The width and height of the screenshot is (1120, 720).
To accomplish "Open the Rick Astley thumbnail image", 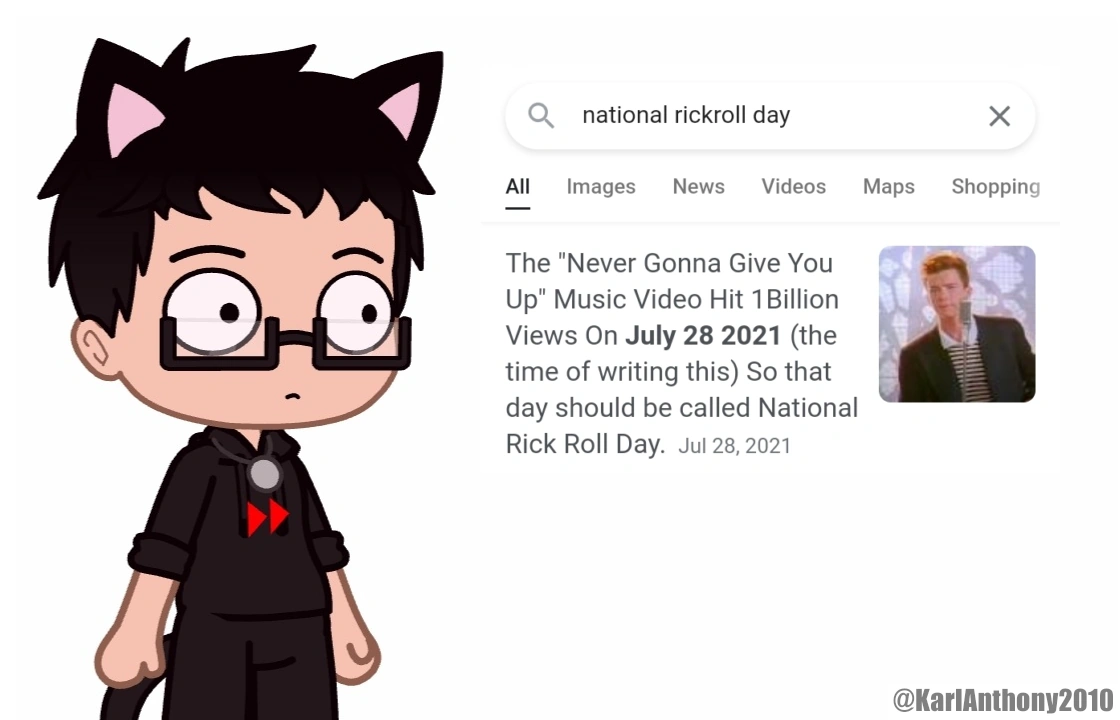I will coord(957,324).
